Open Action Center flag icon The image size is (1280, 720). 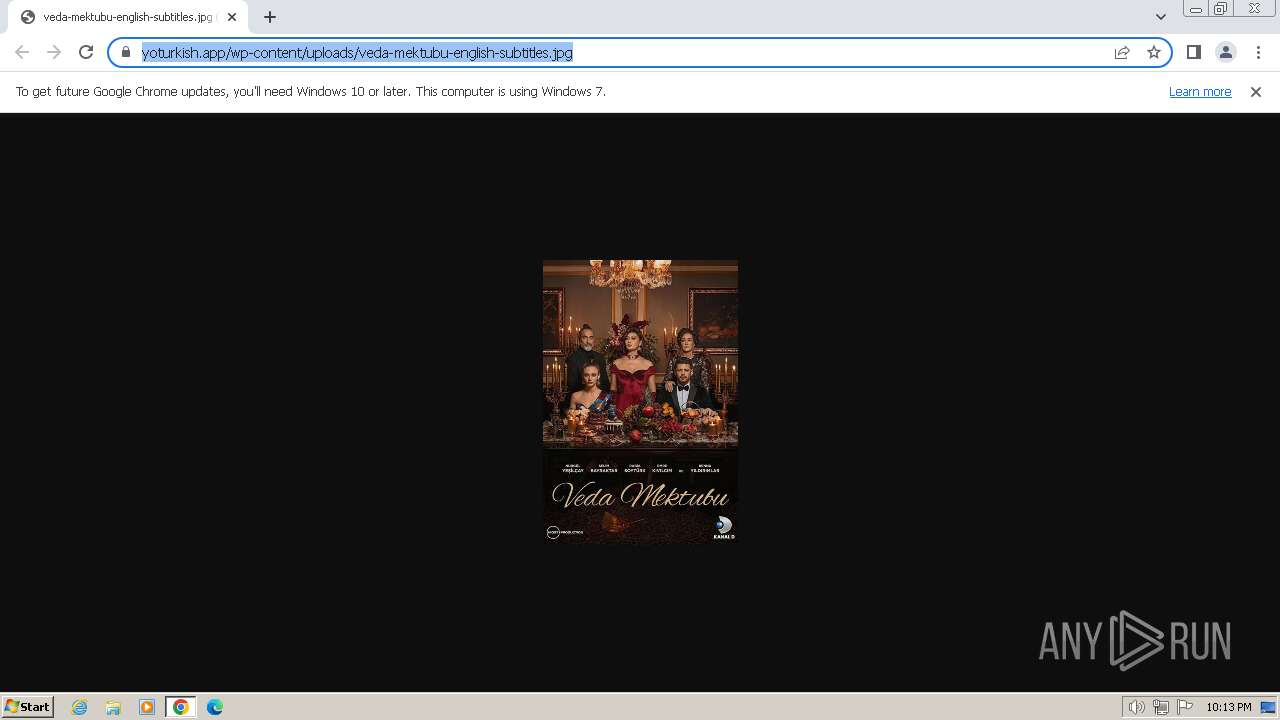point(1185,707)
